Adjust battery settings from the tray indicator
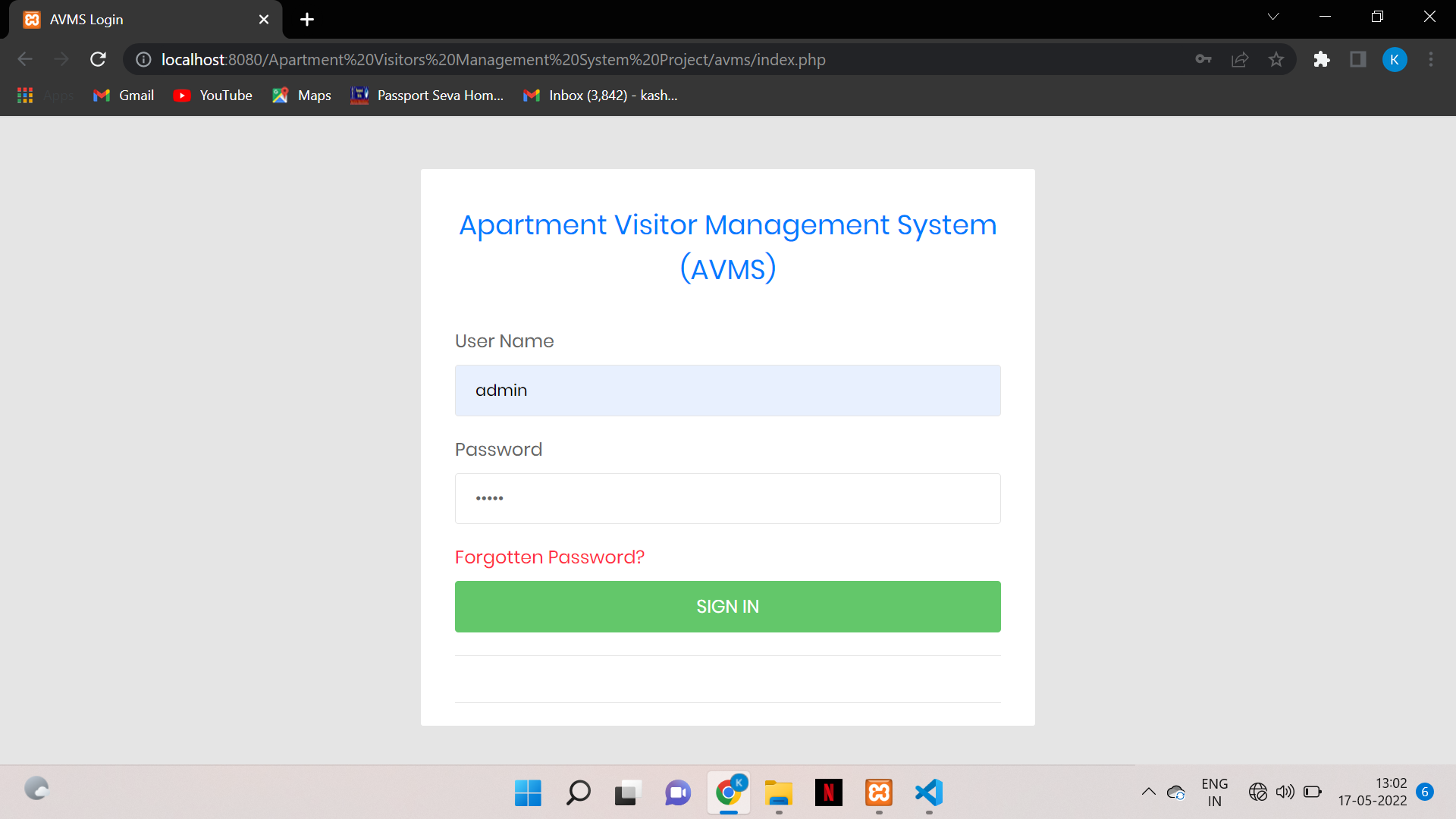 point(1313,792)
